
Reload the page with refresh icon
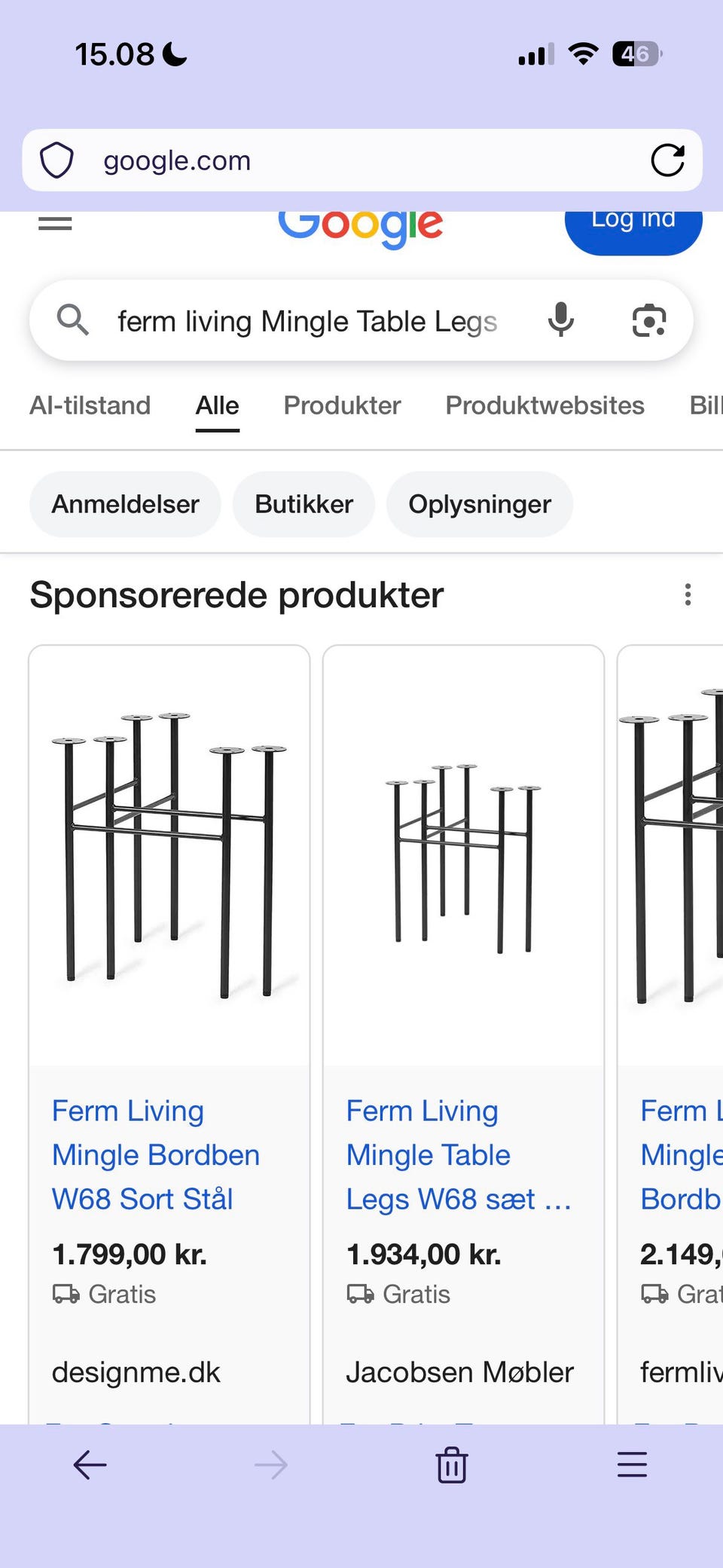coord(667,160)
